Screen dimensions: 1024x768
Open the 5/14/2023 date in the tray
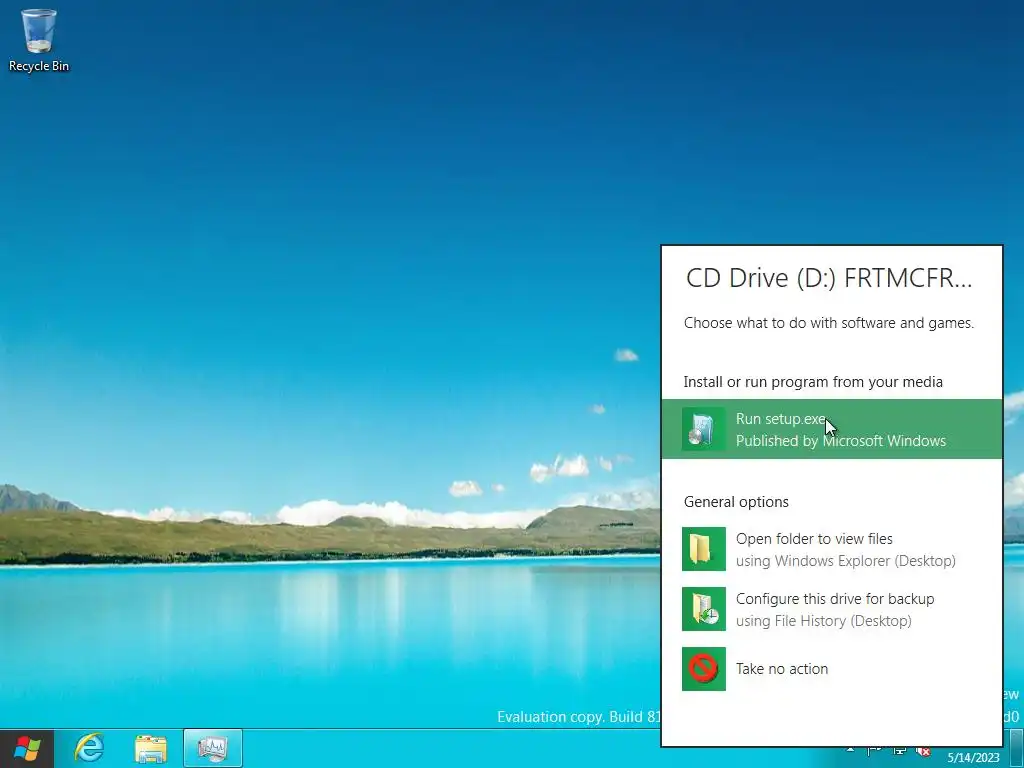tap(973, 758)
